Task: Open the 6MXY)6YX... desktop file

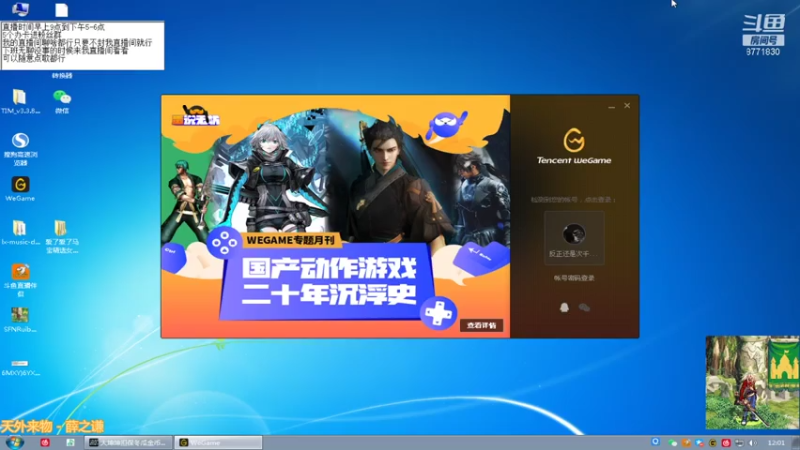Action: coord(20,367)
